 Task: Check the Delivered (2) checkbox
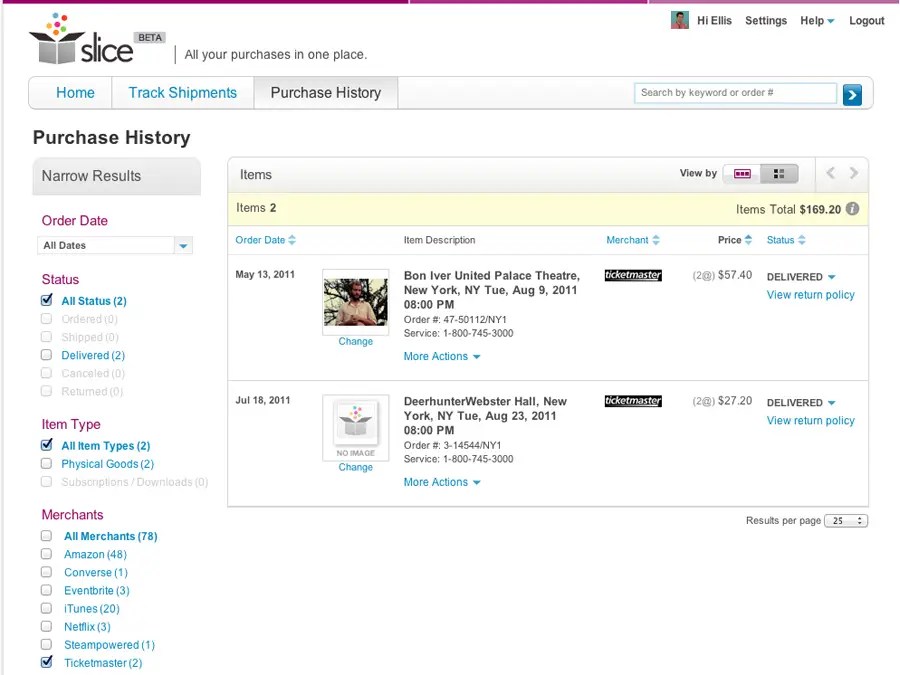(46, 355)
